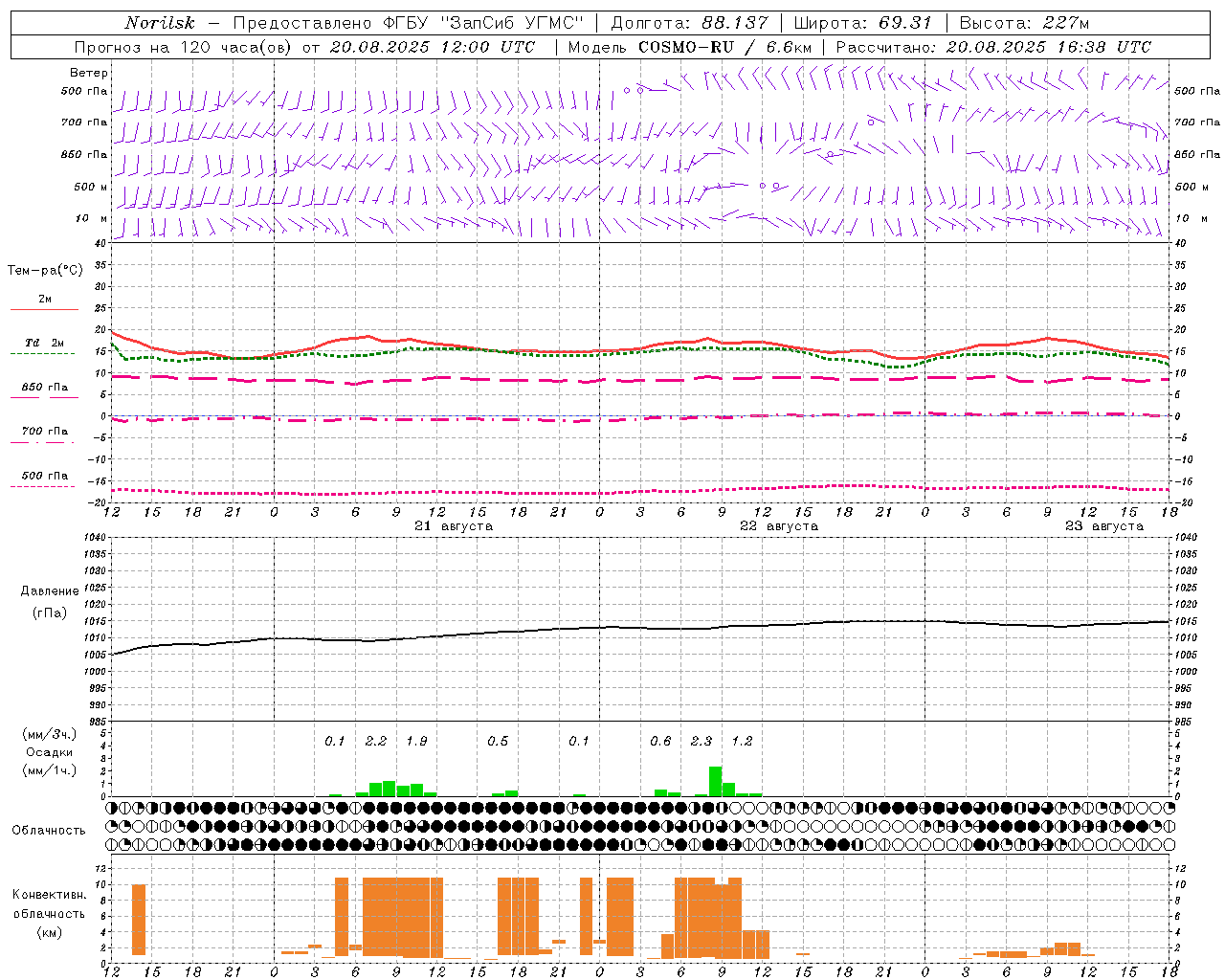The height and width of the screenshot is (980, 1225).
Task: Select the model name COSMO-RU / 6.6км
Action: tap(725, 47)
